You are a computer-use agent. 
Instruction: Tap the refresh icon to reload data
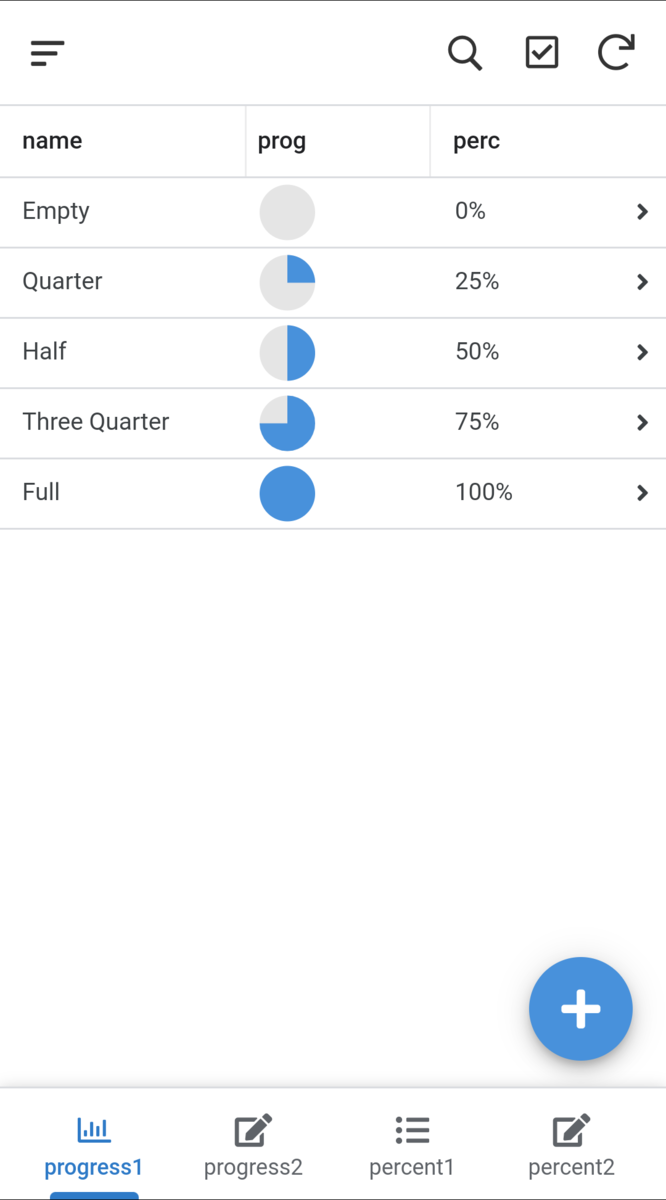click(616, 53)
